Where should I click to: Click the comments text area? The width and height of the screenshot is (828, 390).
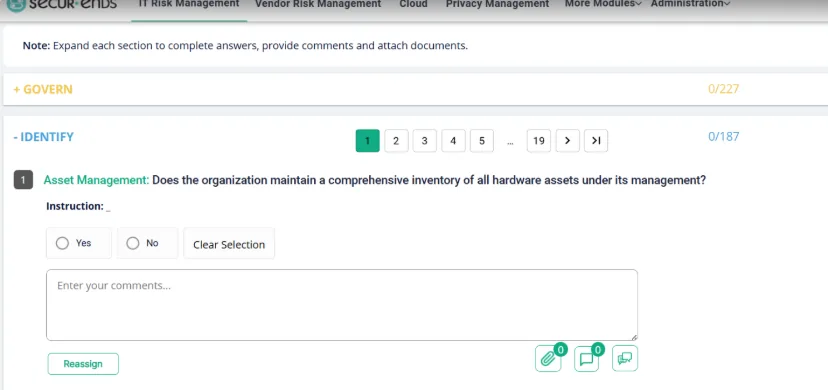(x=342, y=305)
